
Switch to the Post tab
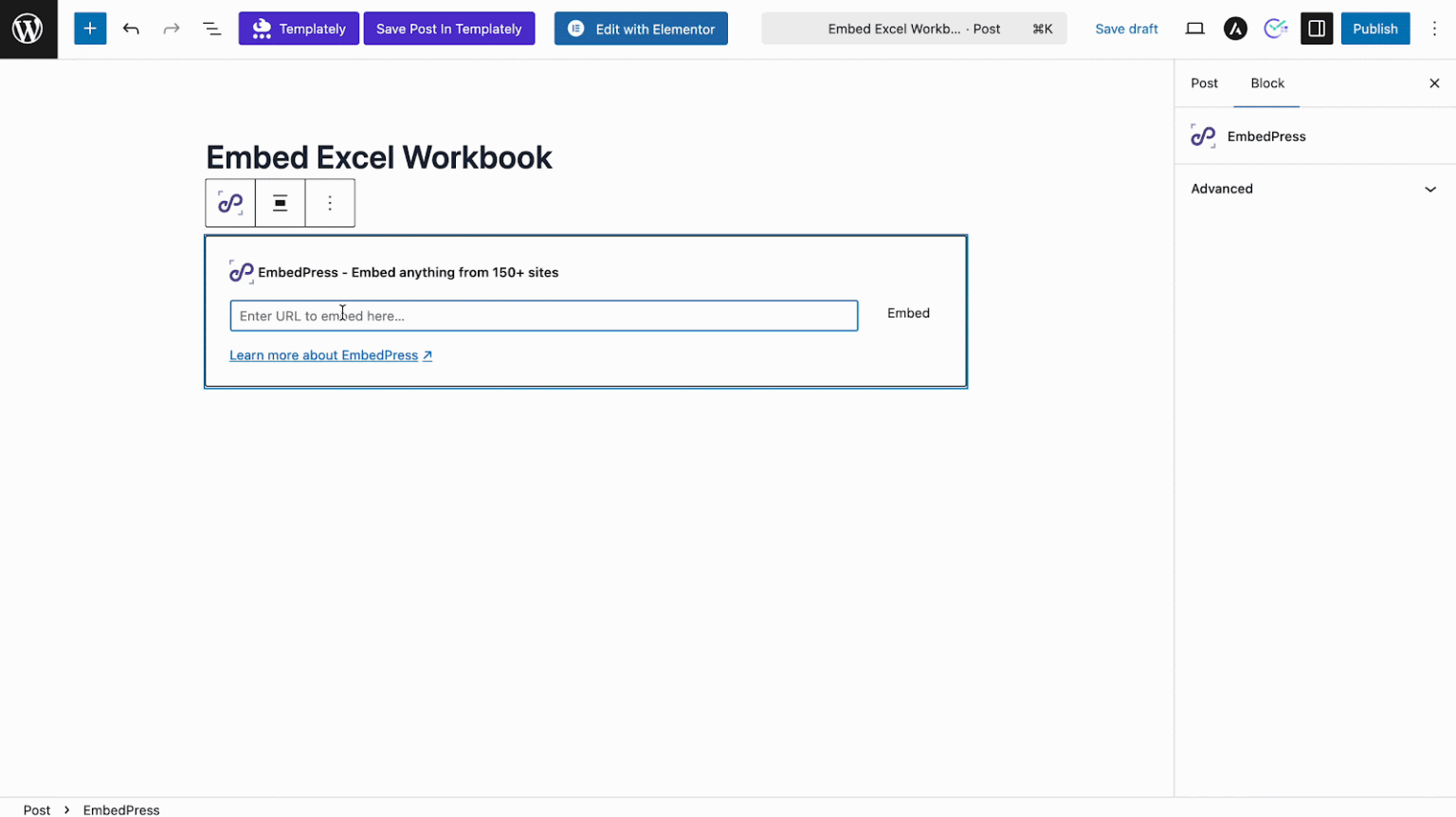1204,83
